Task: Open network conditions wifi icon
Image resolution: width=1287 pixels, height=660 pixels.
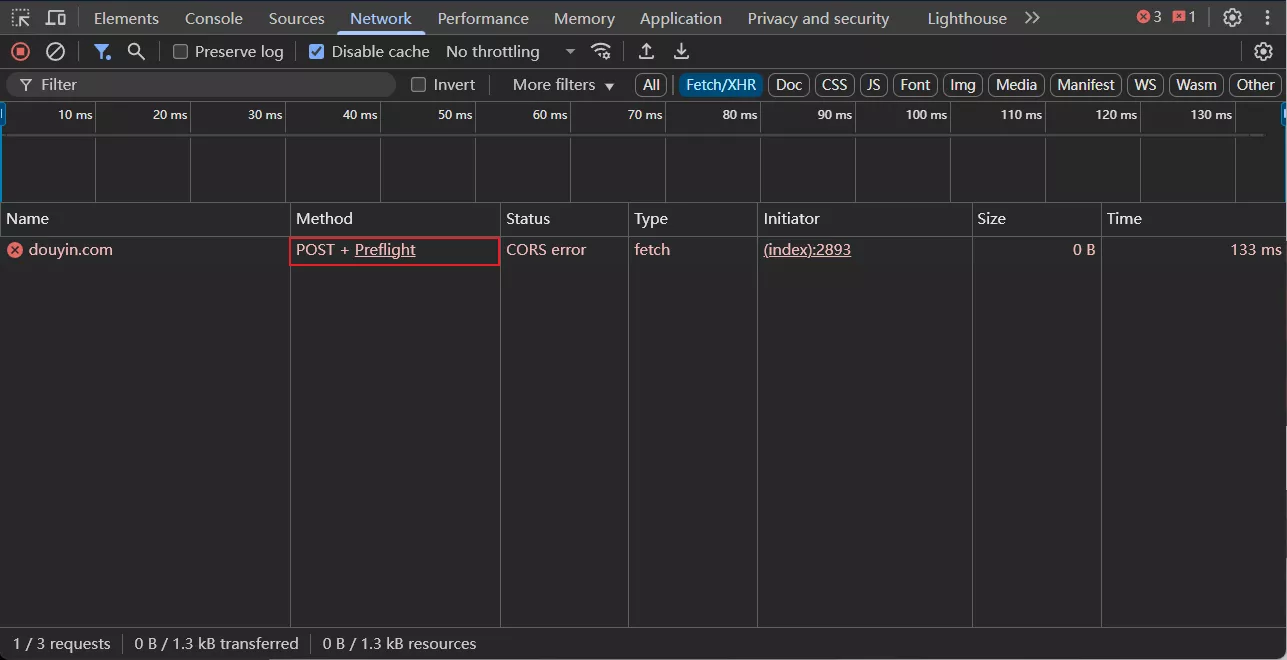Action: pos(601,51)
